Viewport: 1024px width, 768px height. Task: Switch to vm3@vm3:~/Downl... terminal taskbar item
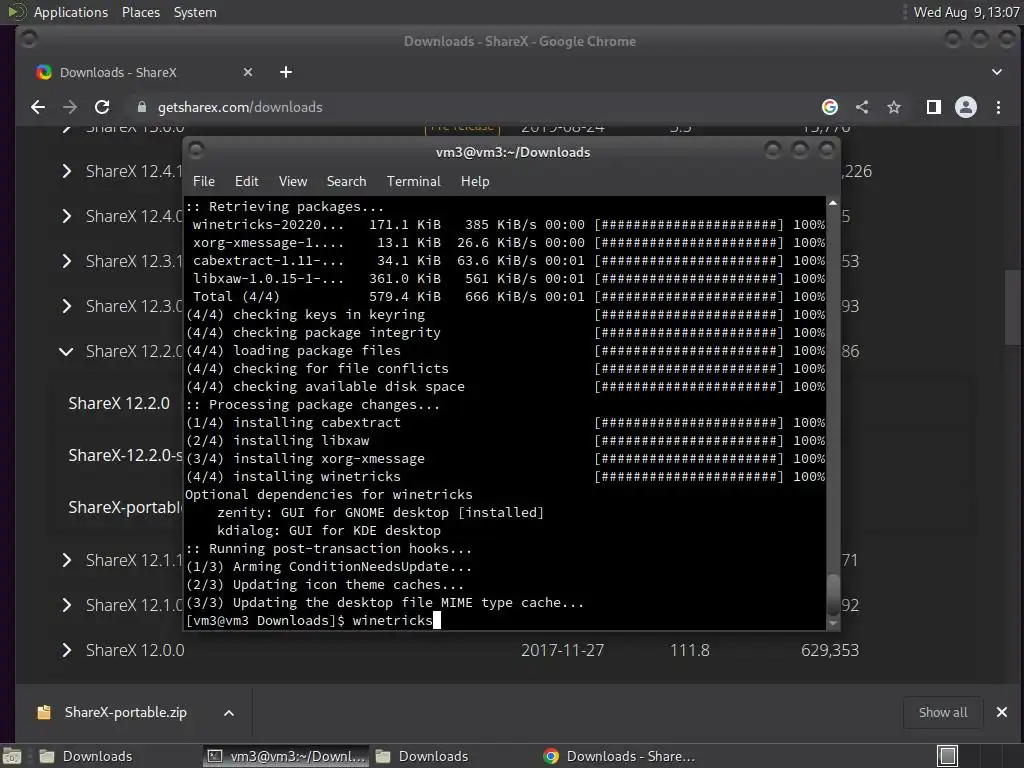pyautogui.click(x=286, y=756)
